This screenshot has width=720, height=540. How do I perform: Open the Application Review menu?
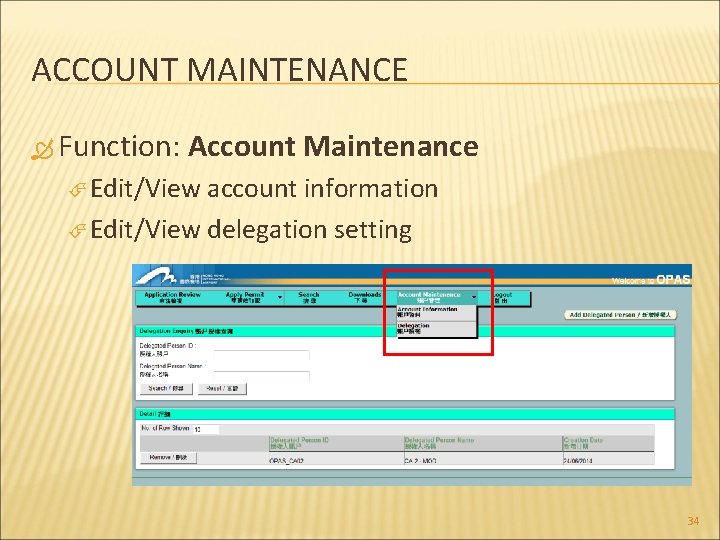point(173,298)
